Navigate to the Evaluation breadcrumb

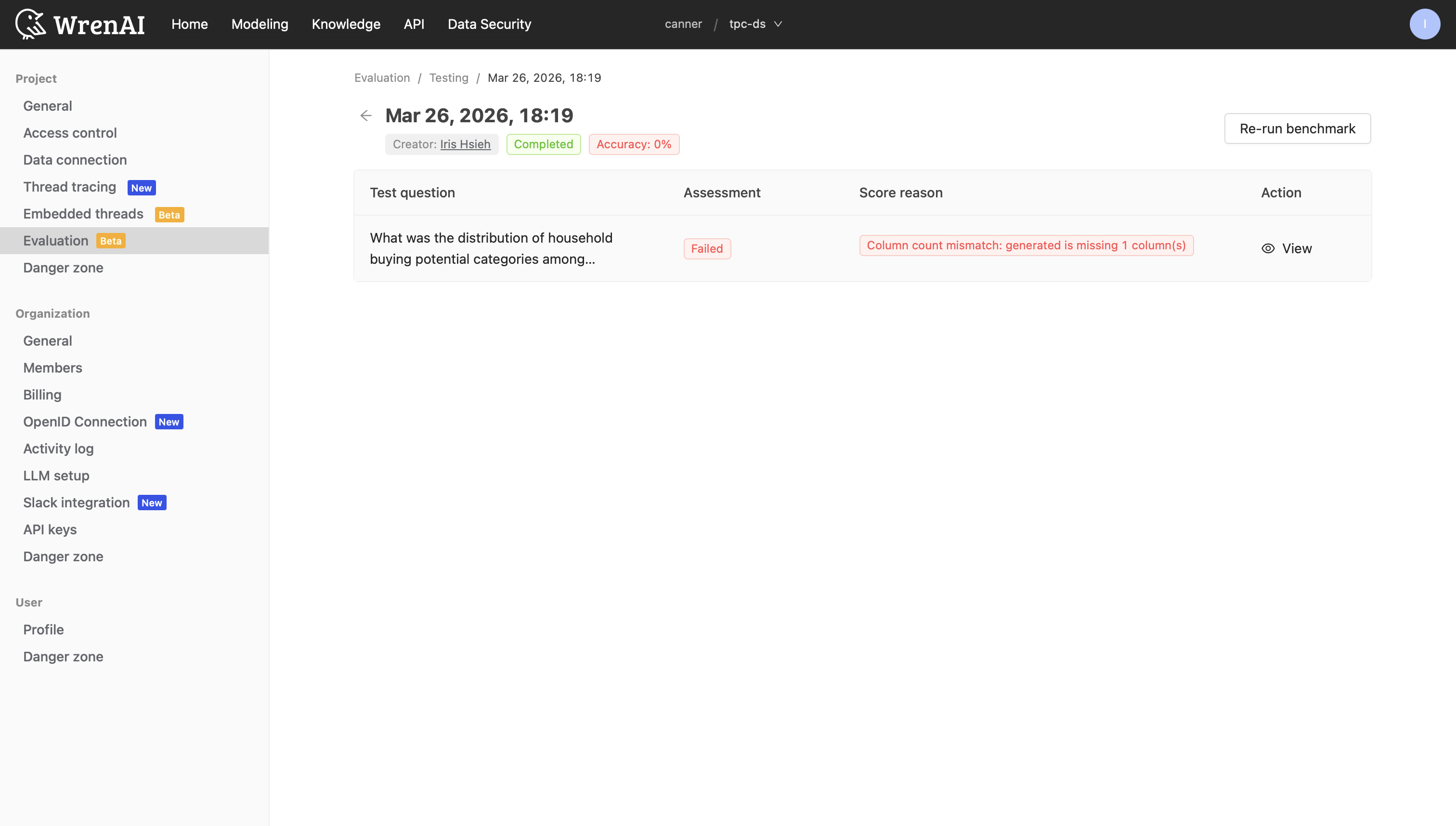[x=381, y=77]
